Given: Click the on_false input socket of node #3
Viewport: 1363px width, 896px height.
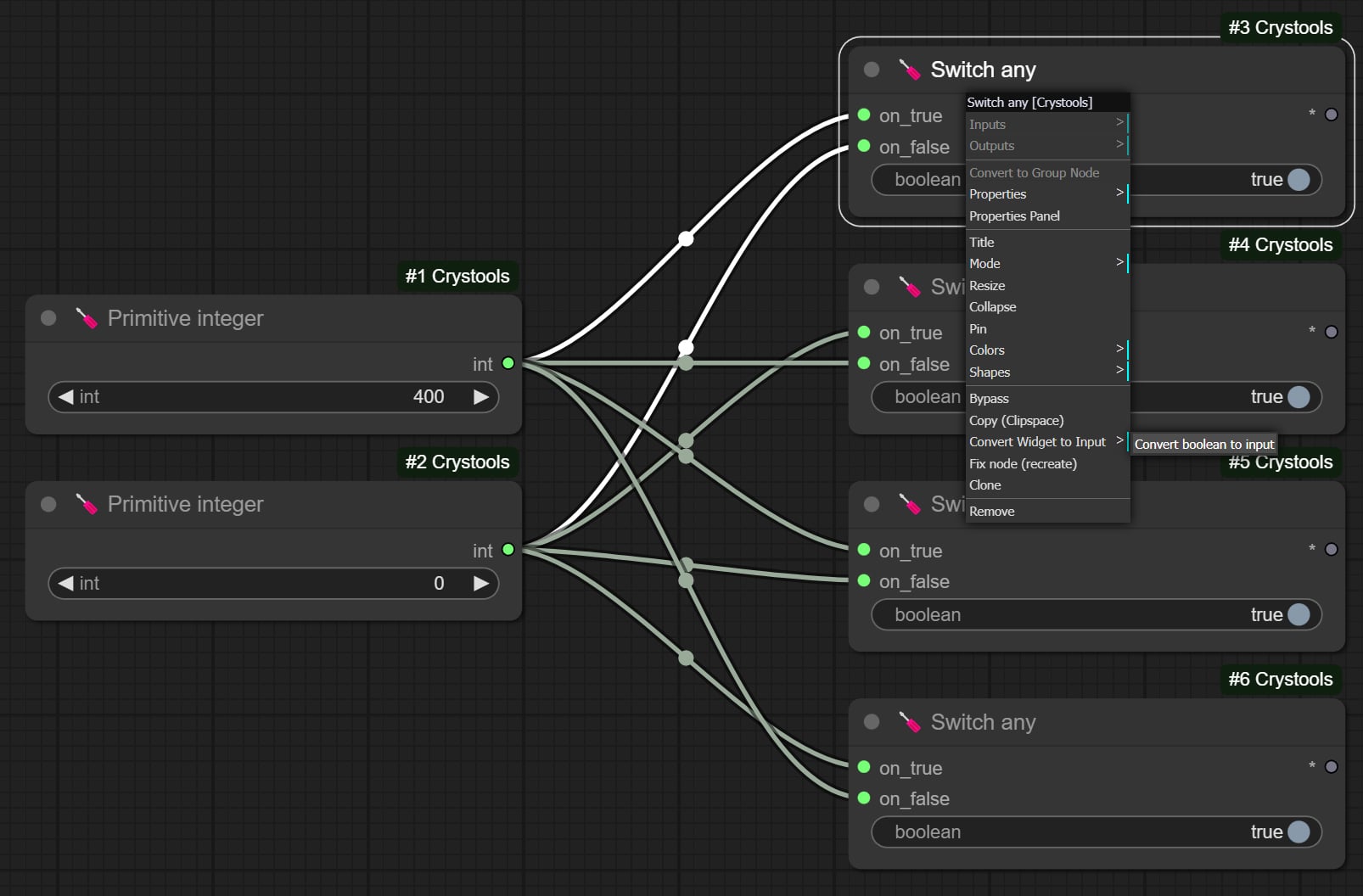Looking at the screenshot, I should click(x=864, y=146).
